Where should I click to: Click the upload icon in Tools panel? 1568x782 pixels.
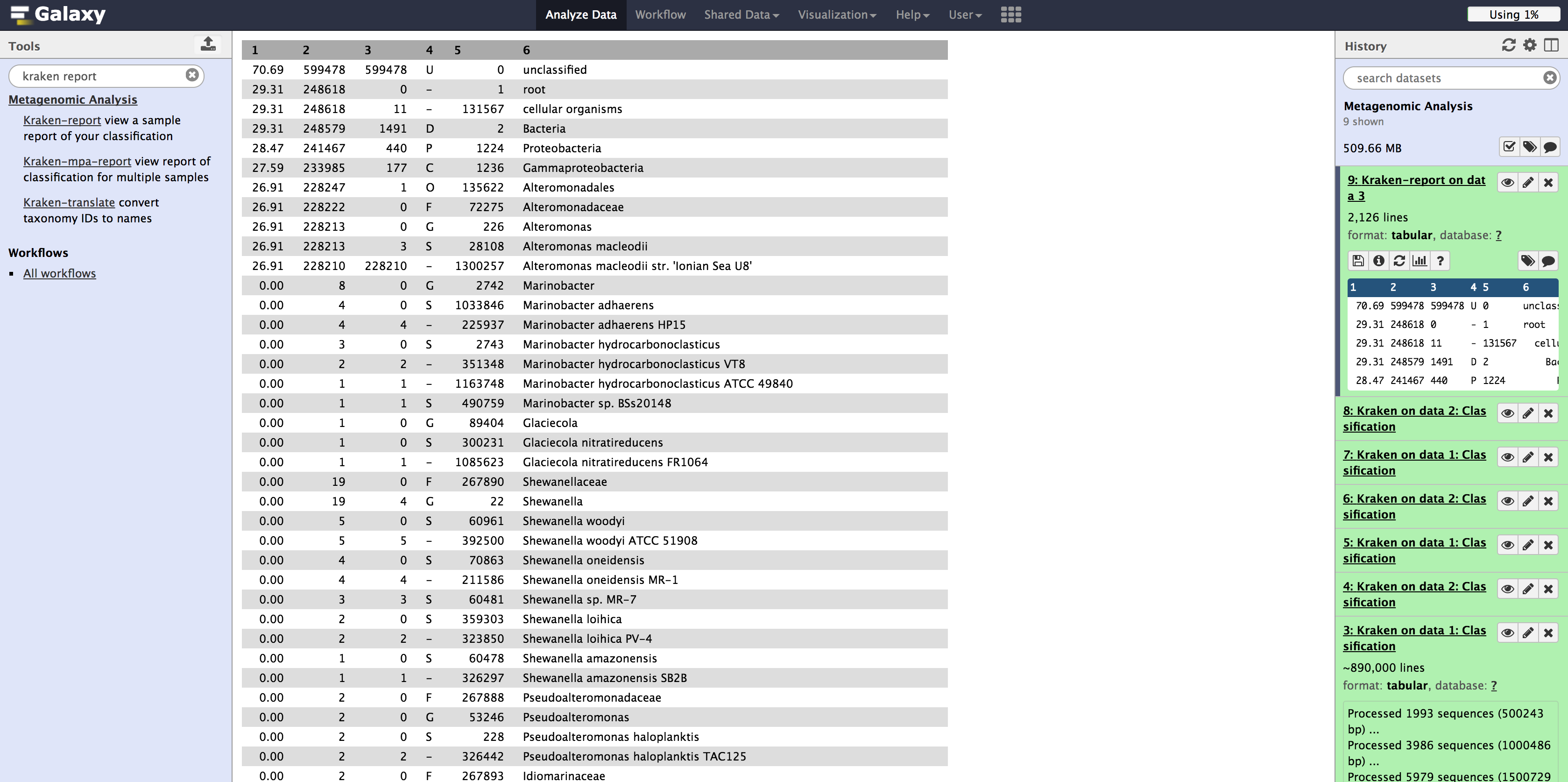coord(207,44)
